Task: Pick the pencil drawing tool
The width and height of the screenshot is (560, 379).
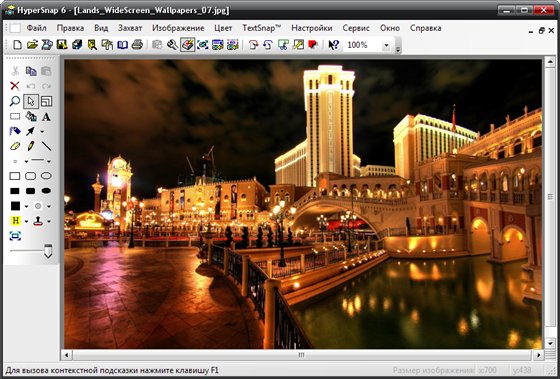Action: click(30, 146)
